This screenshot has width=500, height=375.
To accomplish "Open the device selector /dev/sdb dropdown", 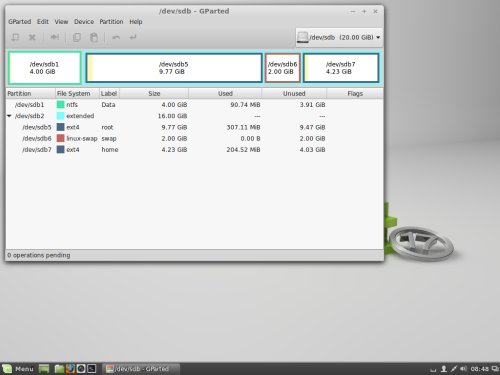I will coord(339,37).
